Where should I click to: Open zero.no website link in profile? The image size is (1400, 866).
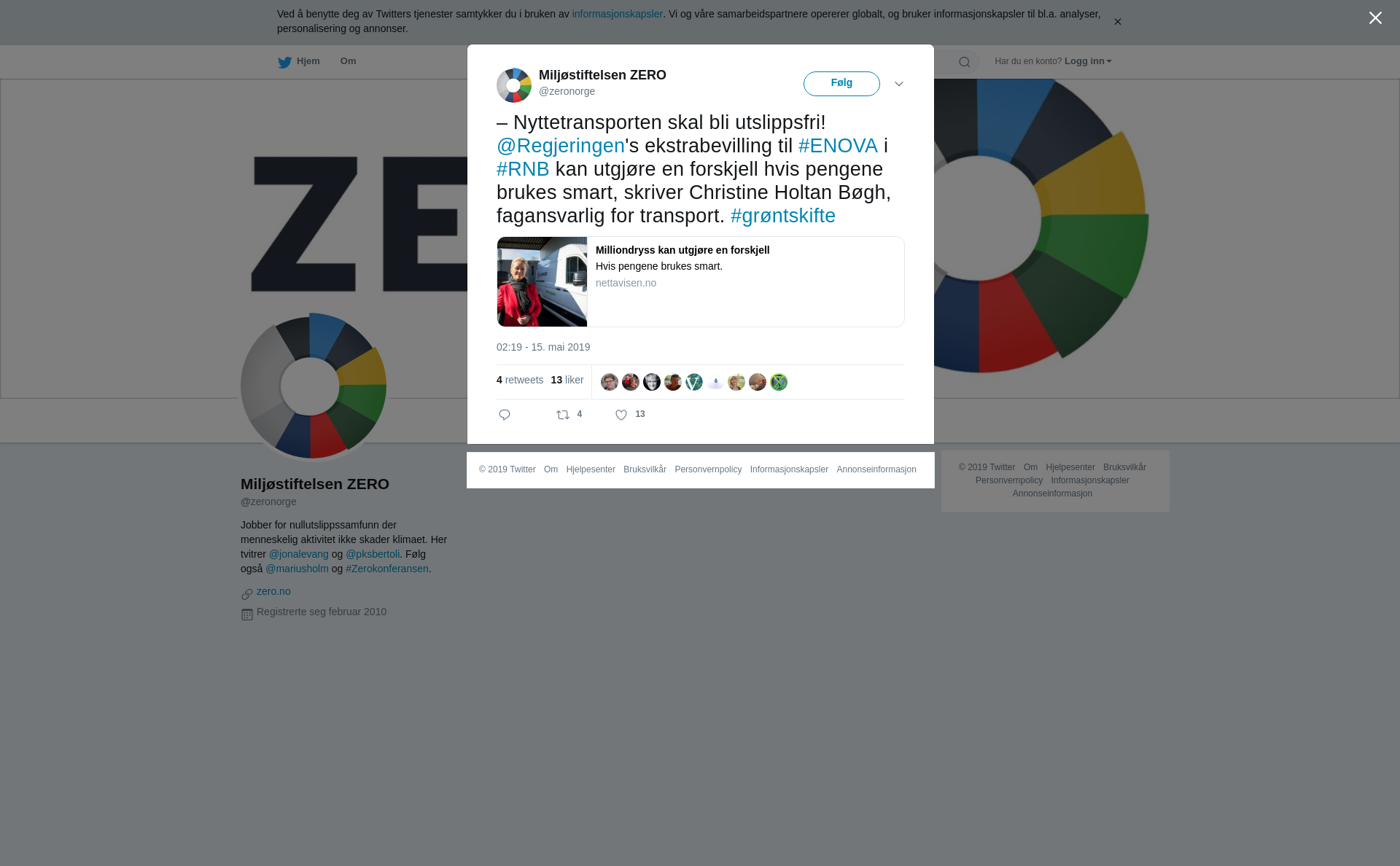pos(273,591)
